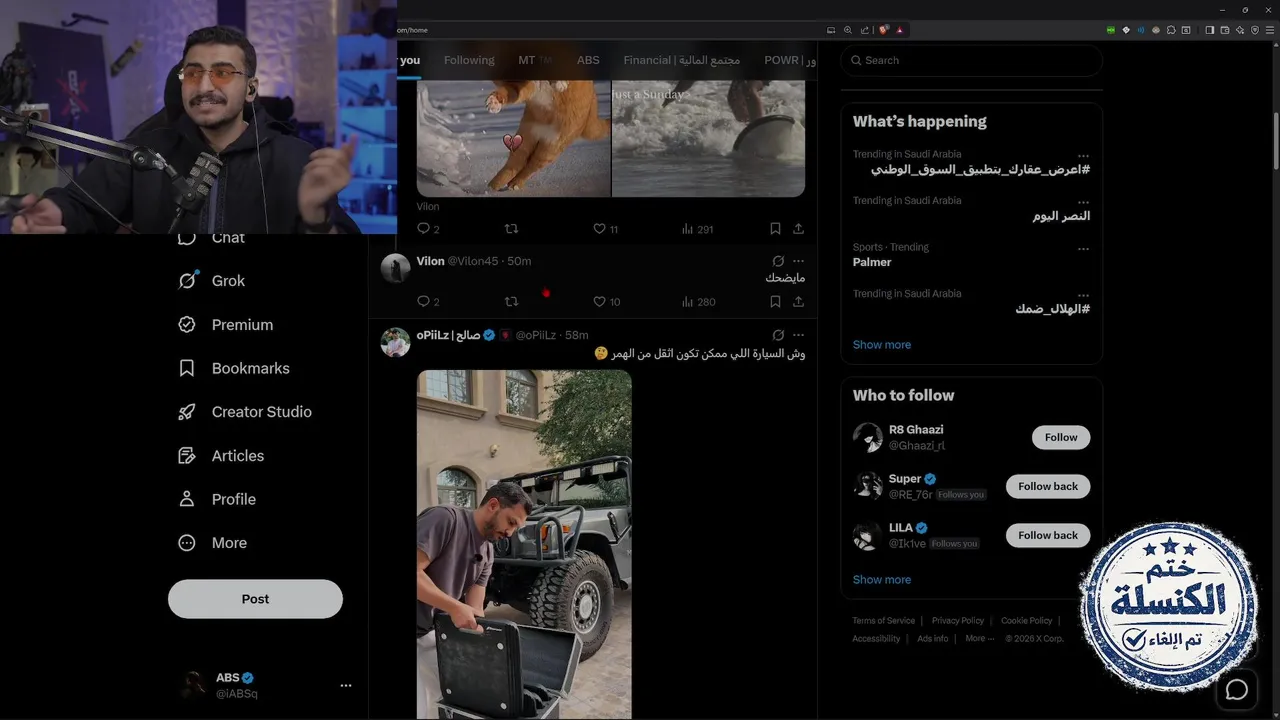Follow back LILA
This screenshot has width=1280, height=720.
[x=1048, y=535]
